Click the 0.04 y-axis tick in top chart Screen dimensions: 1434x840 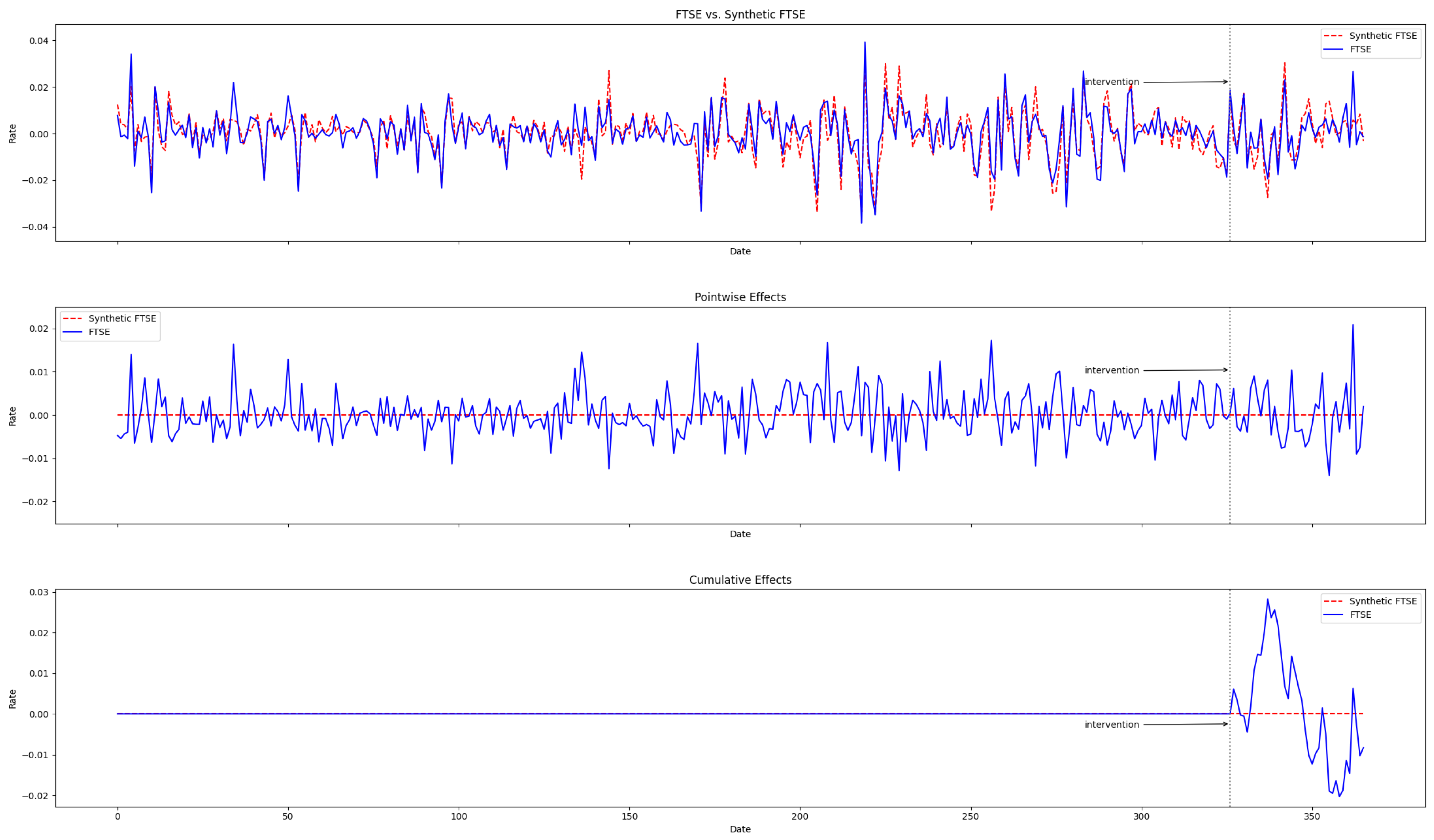pos(39,40)
